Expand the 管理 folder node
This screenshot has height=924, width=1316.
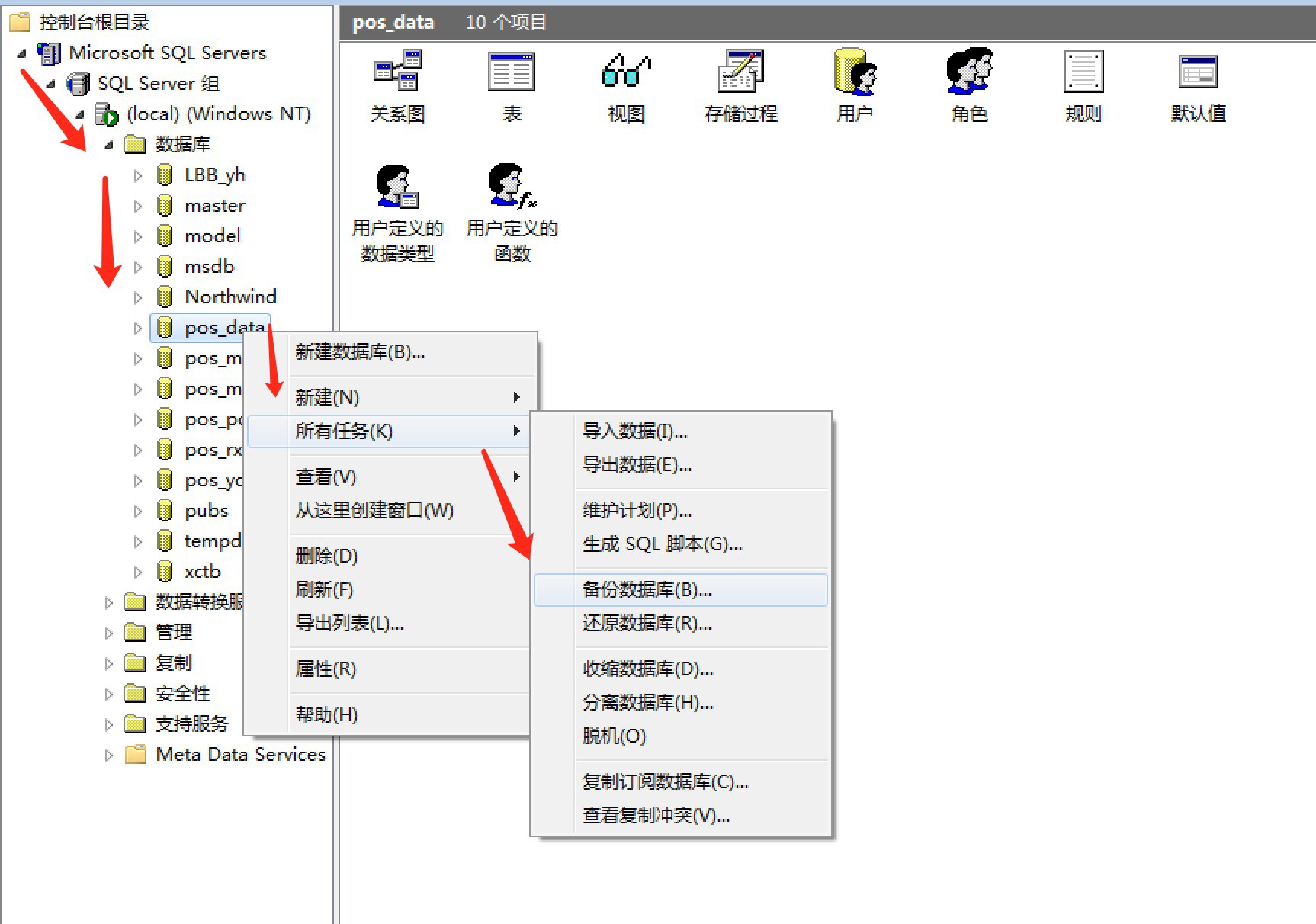click(109, 633)
